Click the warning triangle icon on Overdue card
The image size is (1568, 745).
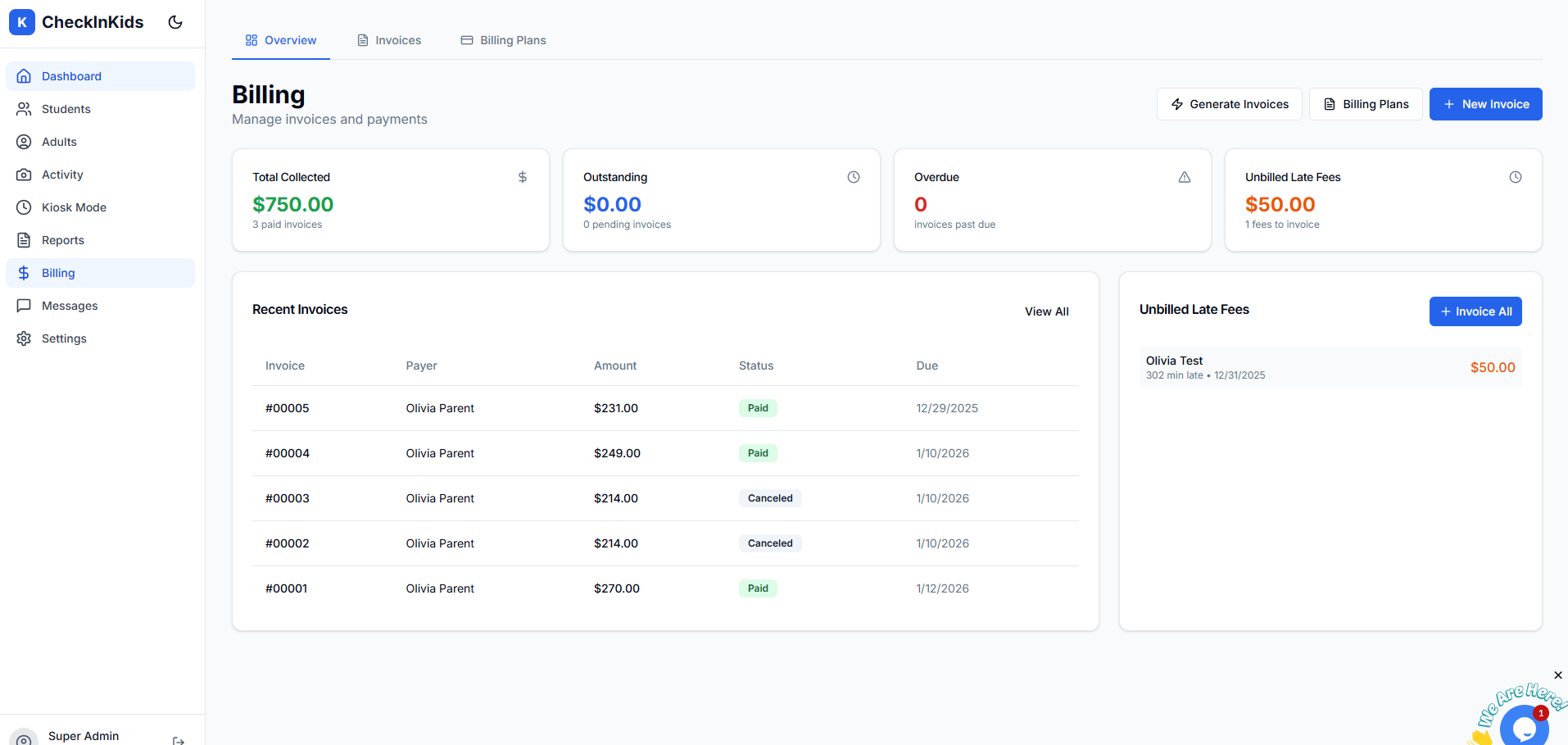pos(1185,177)
